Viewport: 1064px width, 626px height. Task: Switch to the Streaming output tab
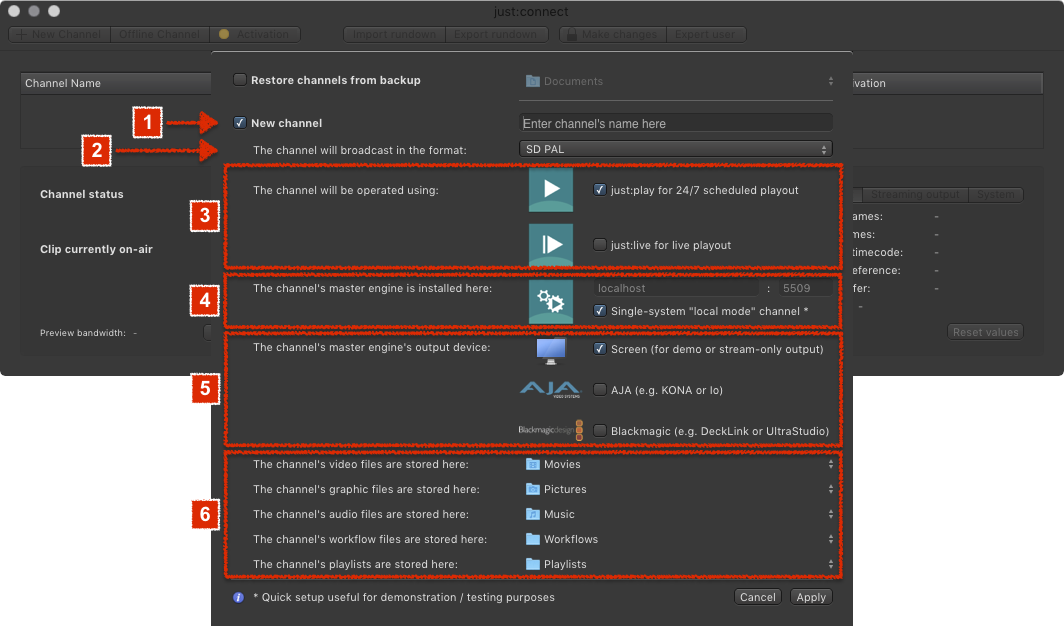tap(915, 195)
